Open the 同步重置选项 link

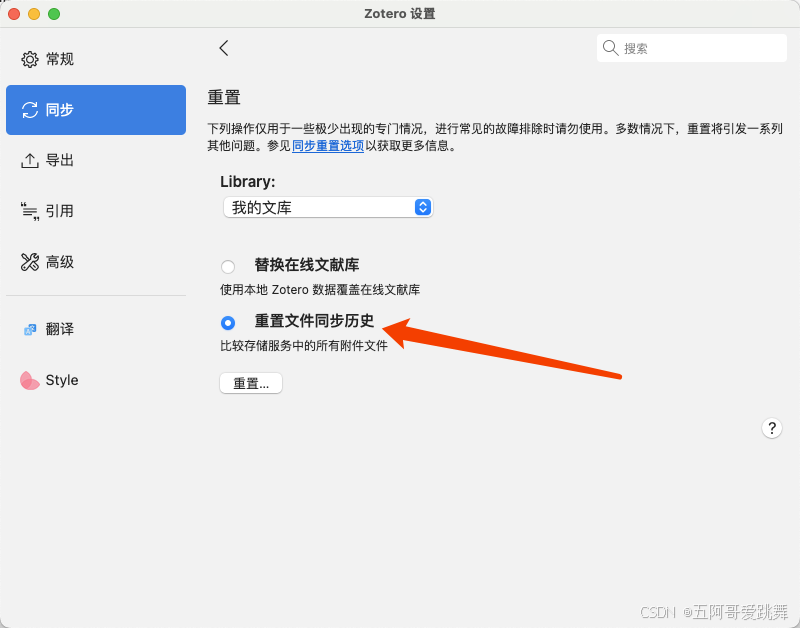click(x=328, y=146)
